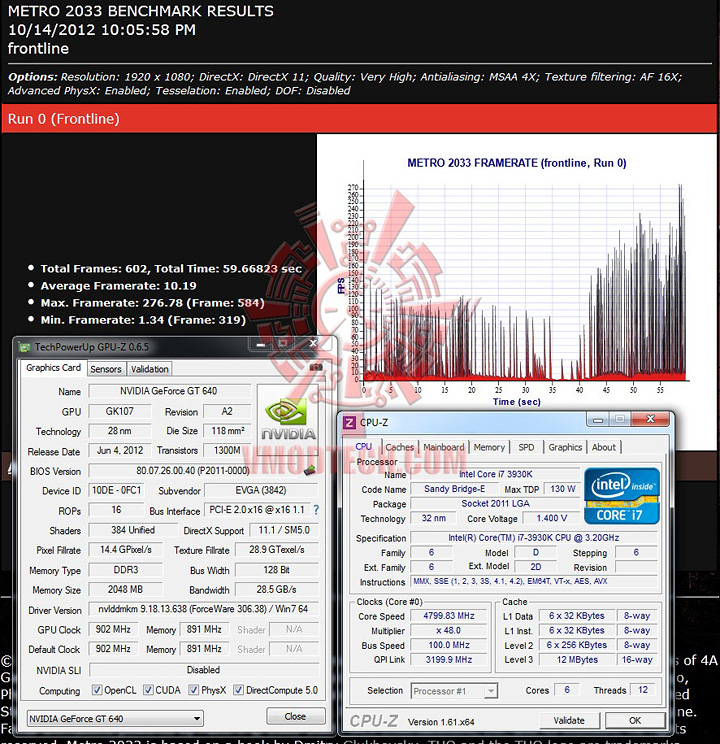Open the Mainboard tab in CPU-Z
This screenshot has width=720, height=744.
pyautogui.click(x=444, y=447)
